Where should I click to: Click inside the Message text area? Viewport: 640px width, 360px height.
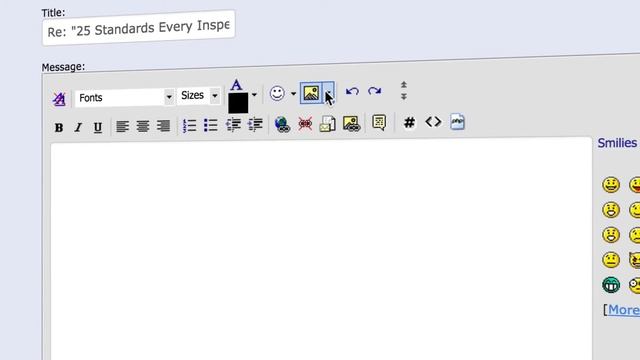coord(321,250)
